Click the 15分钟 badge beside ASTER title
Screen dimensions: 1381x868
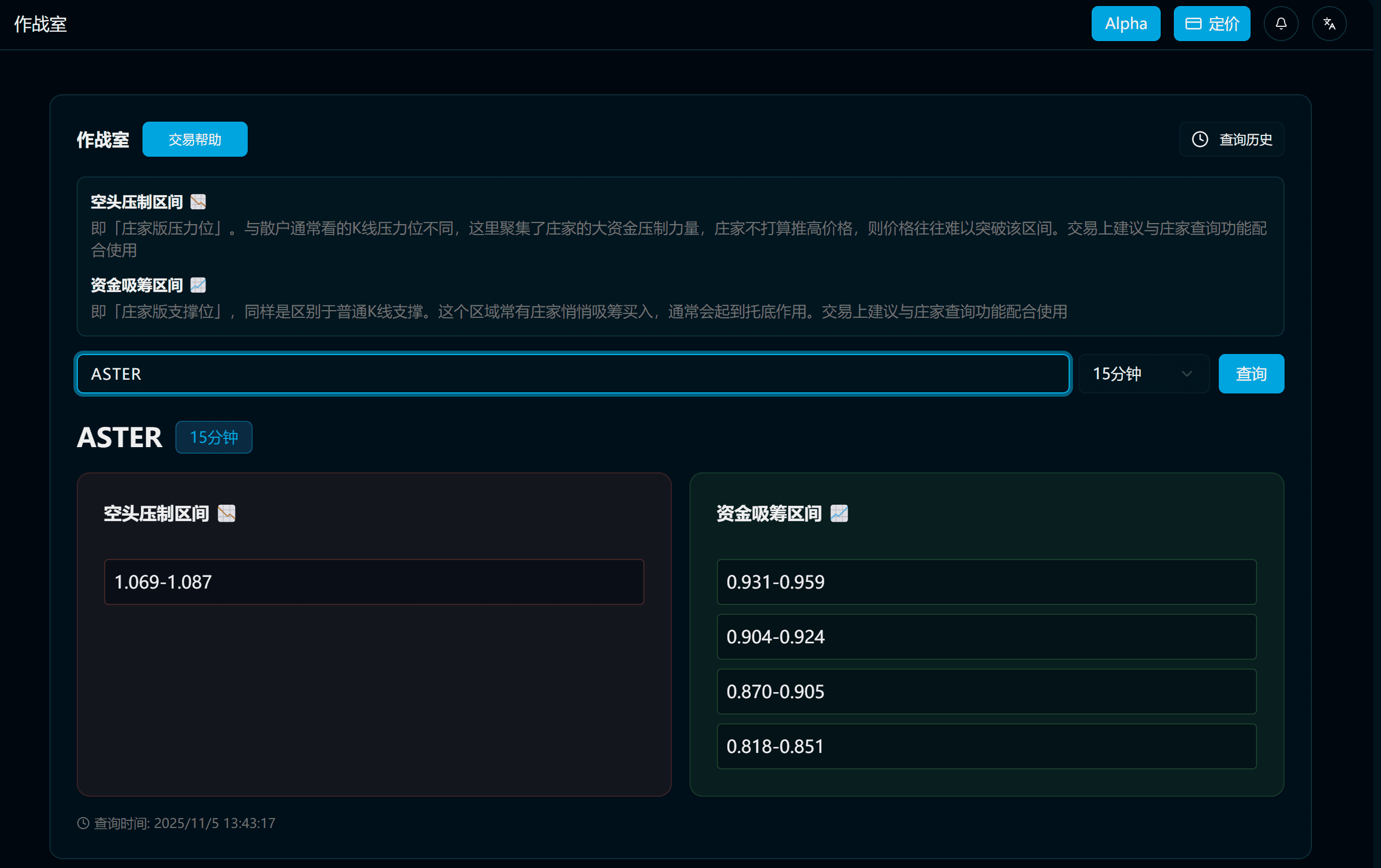213,437
